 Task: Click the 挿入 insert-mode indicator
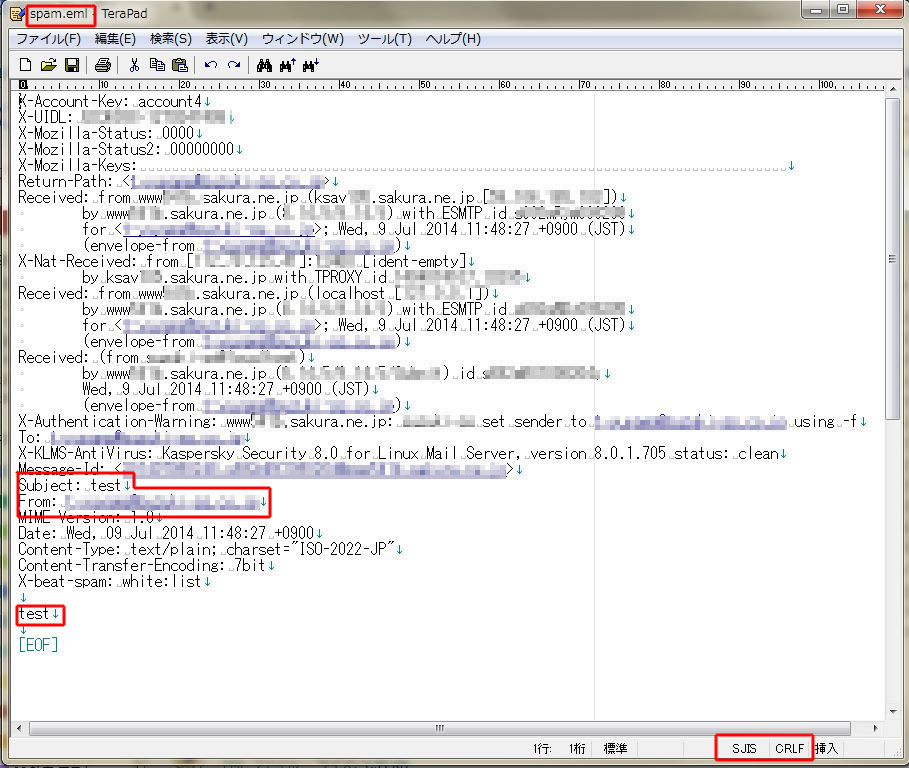[826, 748]
